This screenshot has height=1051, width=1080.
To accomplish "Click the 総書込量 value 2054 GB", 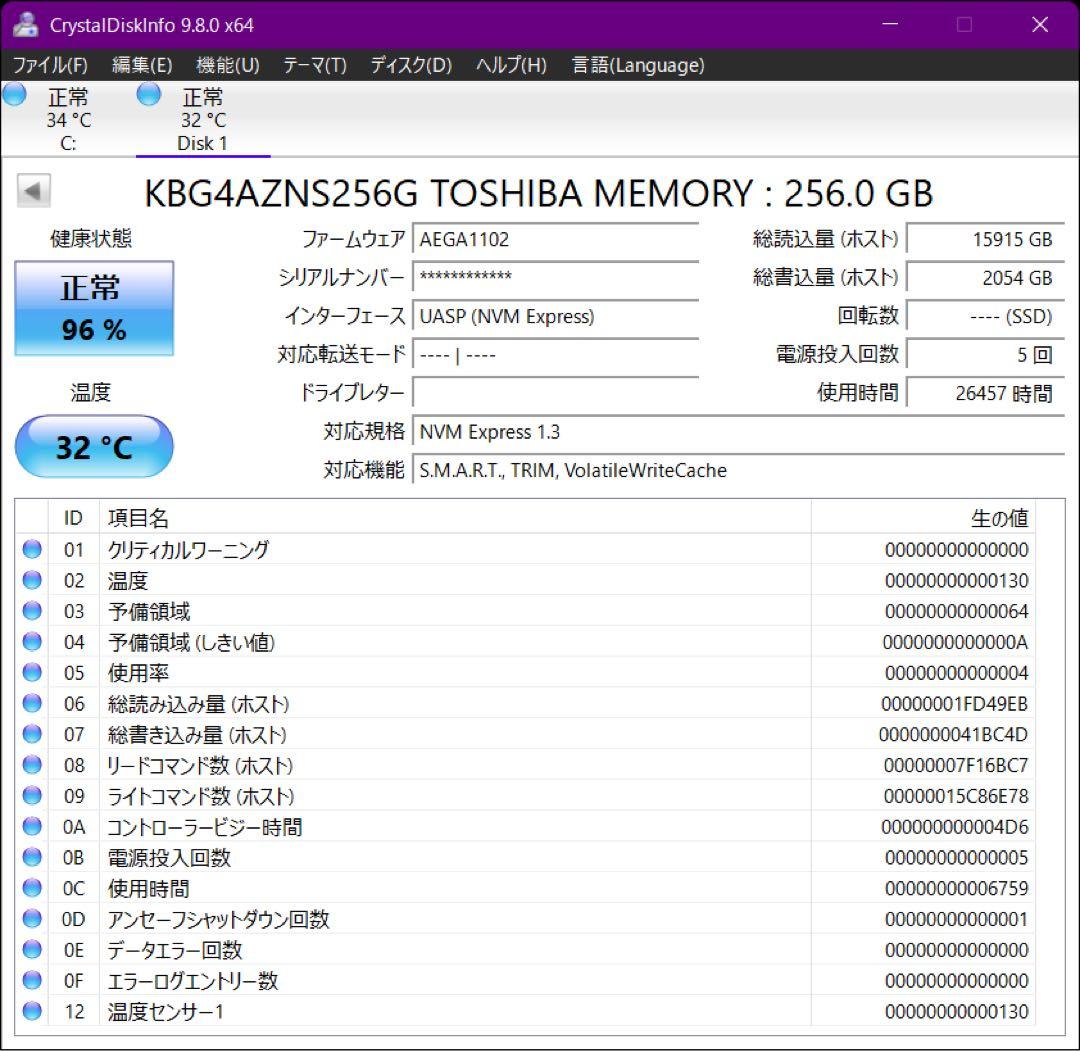I will (985, 277).
